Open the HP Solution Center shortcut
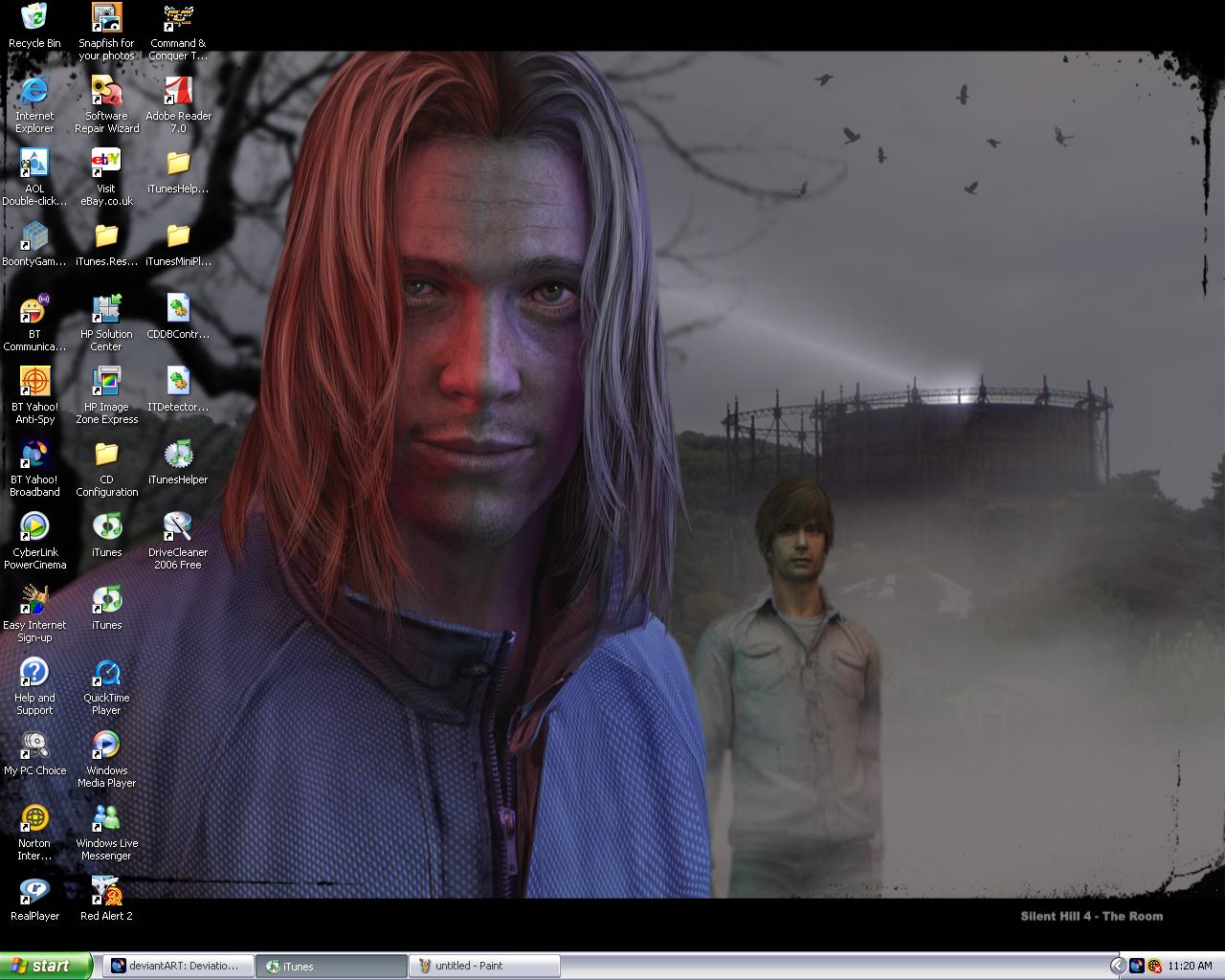 pos(106,323)
